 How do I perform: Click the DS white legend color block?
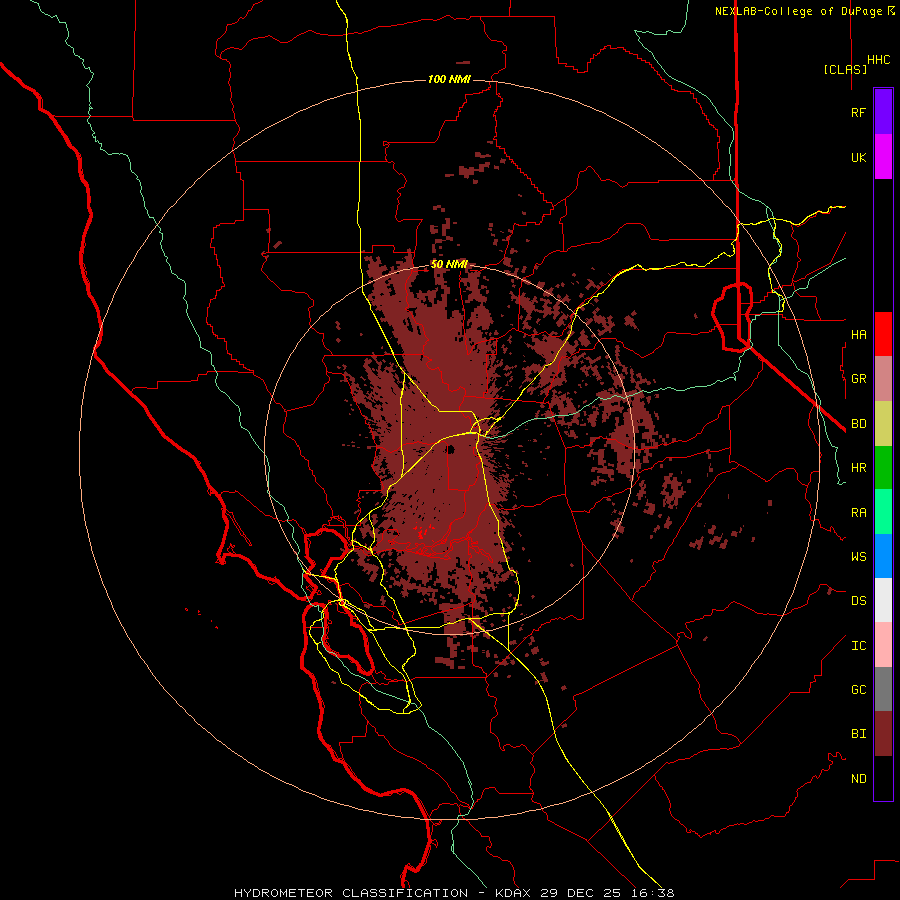[883, 600]
